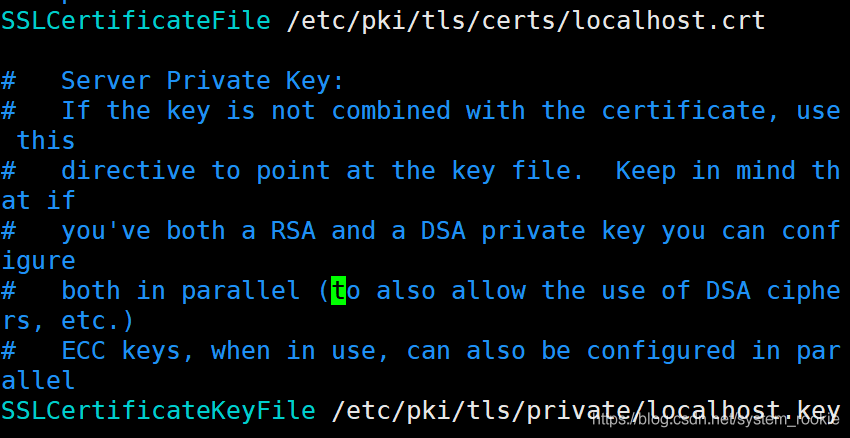Screen dimensions: 850x438
Task: Click the blog.csdn.net watermark URL
Action: [717, 422]
